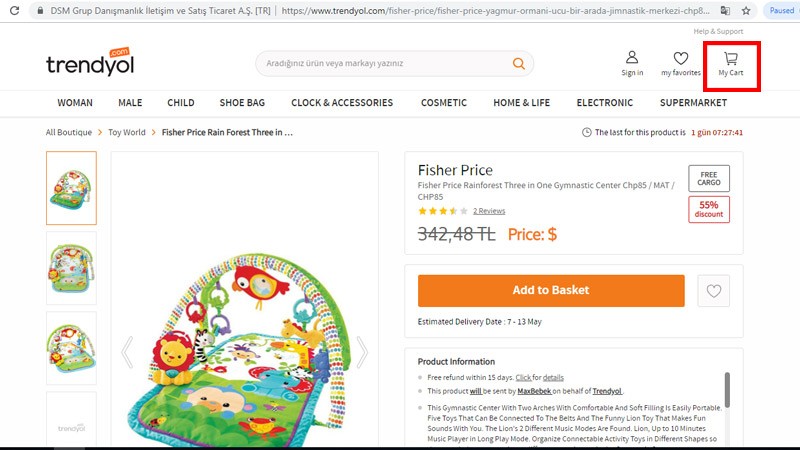Add product to favorites with heart button
800x450 pixels.
click(714, 291)
